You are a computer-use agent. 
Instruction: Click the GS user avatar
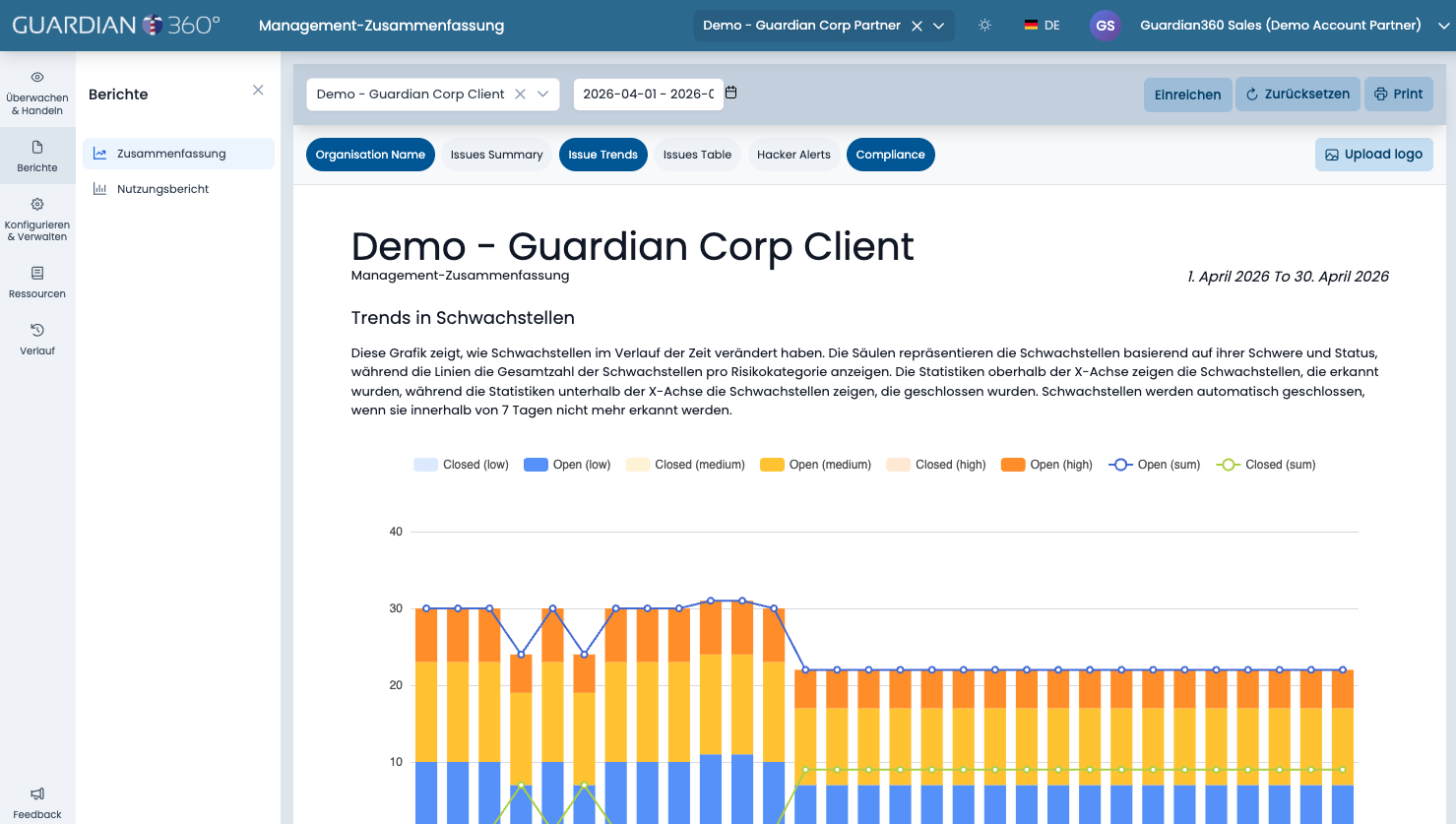pyautogui.click(x=1106, y=26)
